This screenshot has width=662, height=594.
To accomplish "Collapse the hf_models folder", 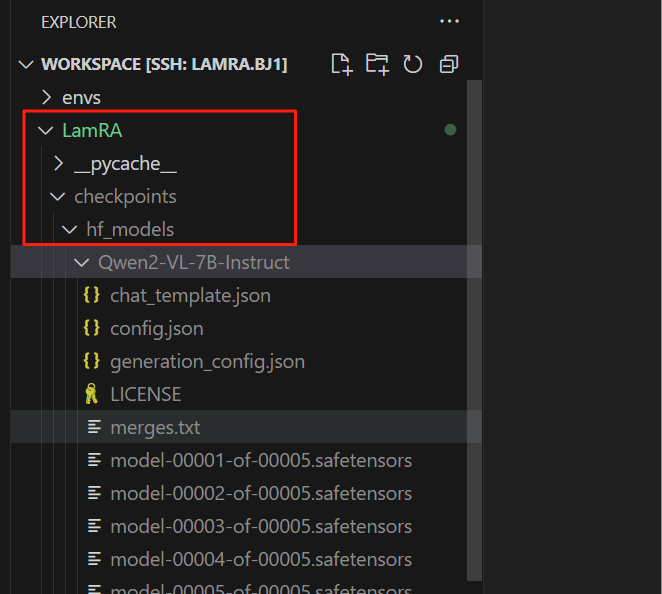I will (70, 229).
